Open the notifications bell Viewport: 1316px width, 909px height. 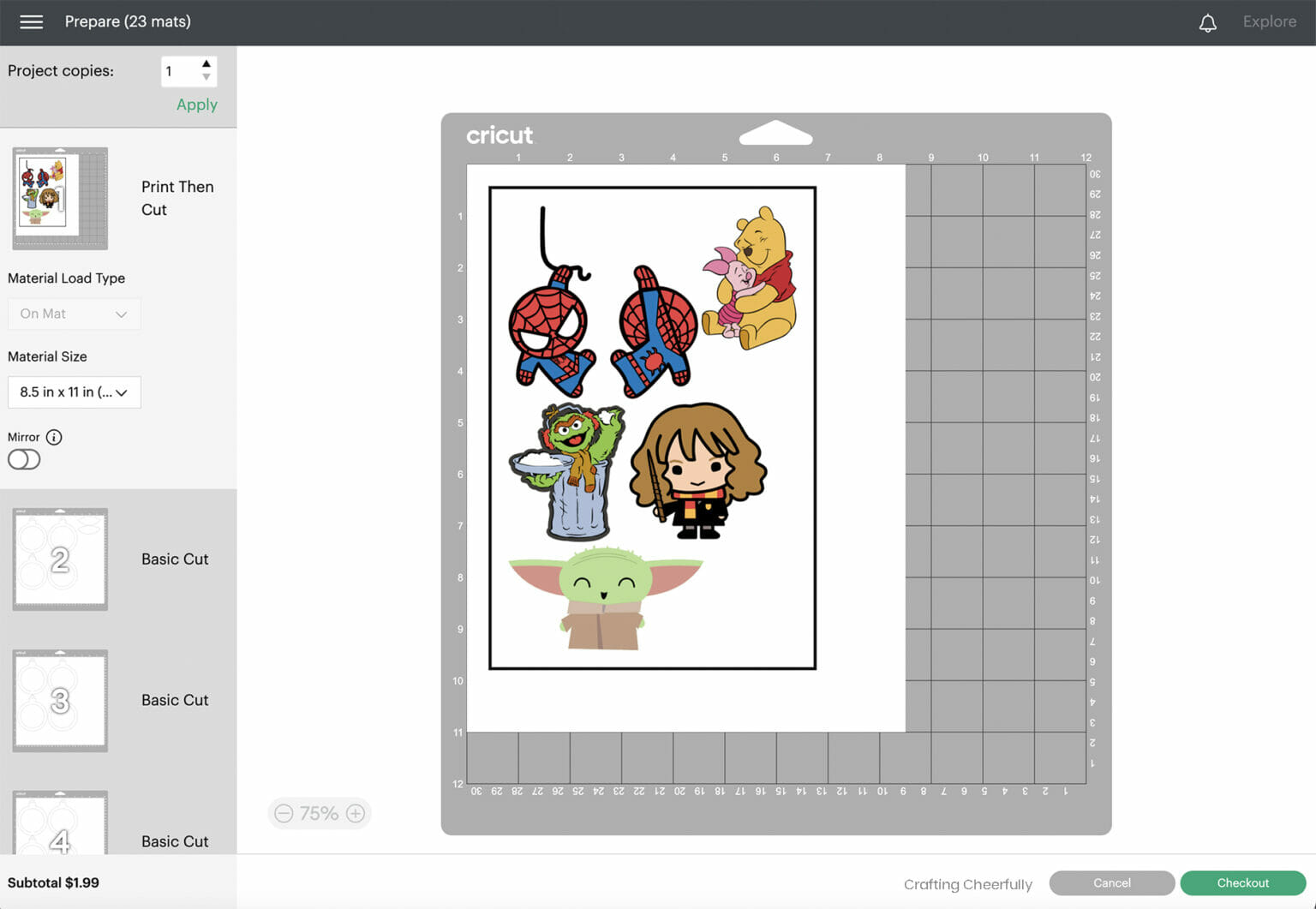(1207, 23)
